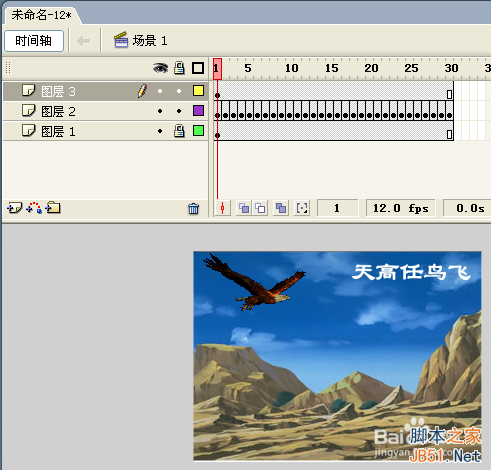Click the current frame number field
Image resolution: width=491 pixels, height=470 pixels.
[337, 208]
